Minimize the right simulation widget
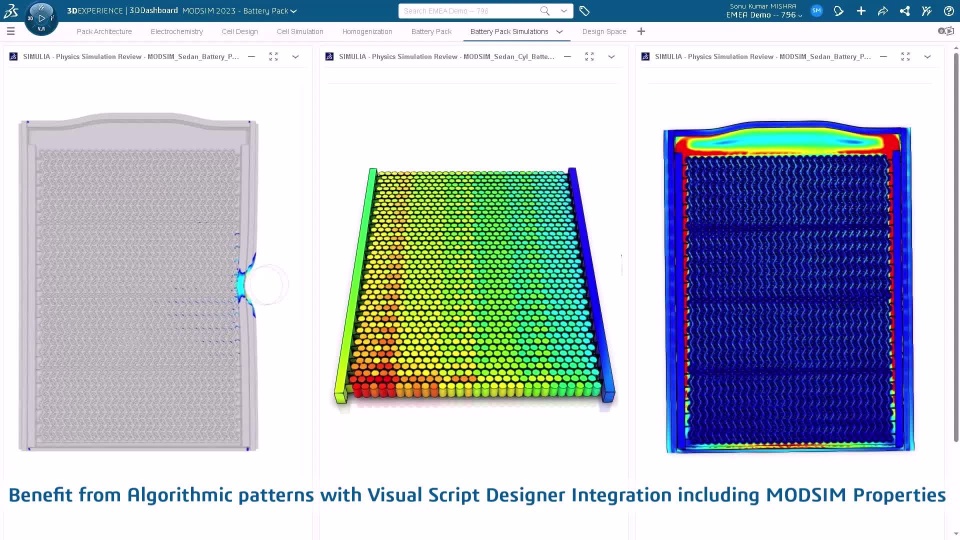This screenshot has height=540, width=960. [883, 56]
